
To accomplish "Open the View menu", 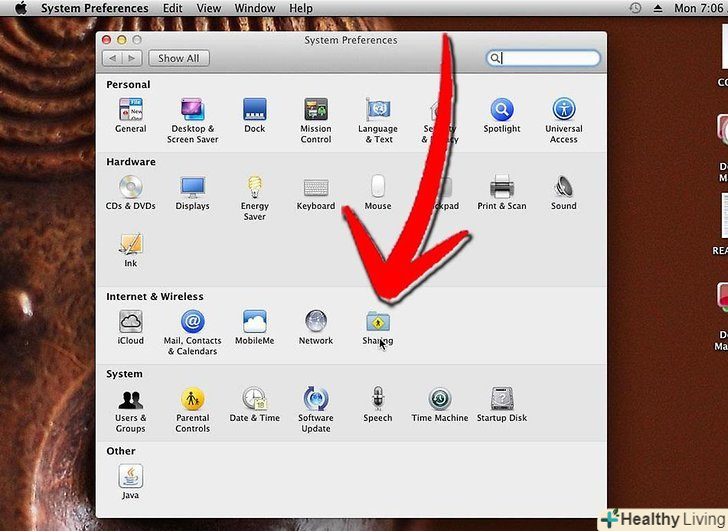I will click(208, 8).
